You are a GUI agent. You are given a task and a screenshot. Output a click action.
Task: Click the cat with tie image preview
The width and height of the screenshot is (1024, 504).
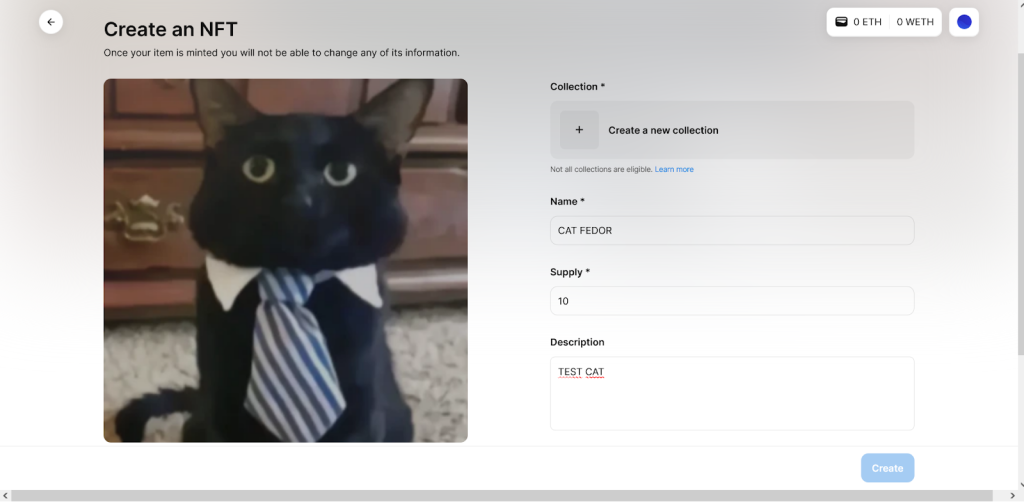285,260
